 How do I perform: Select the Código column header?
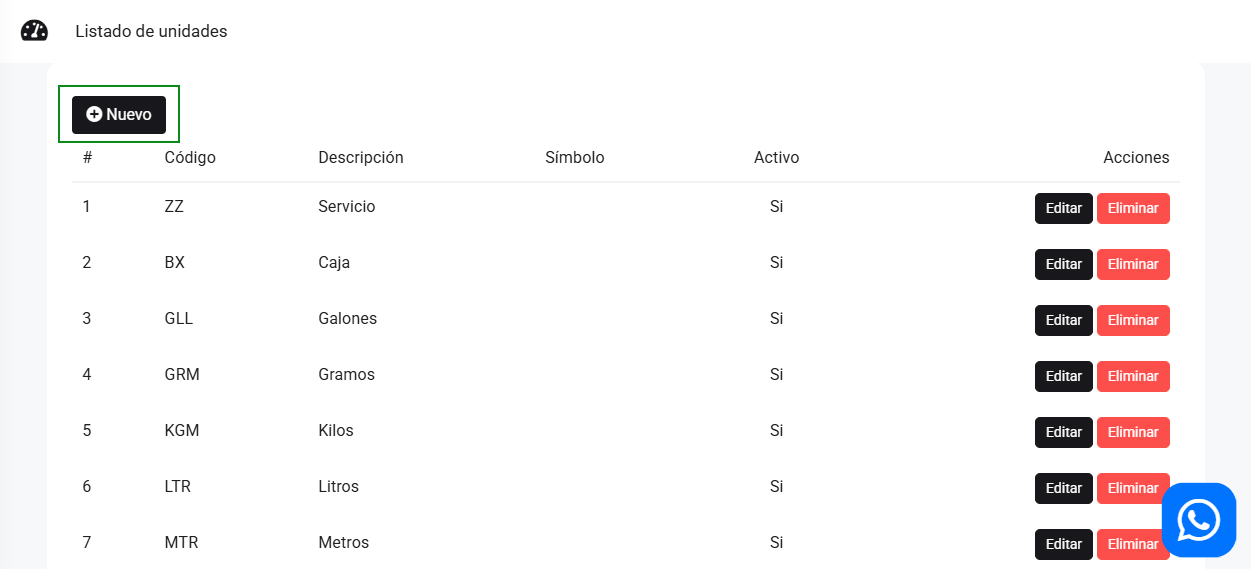click(190, 158)
